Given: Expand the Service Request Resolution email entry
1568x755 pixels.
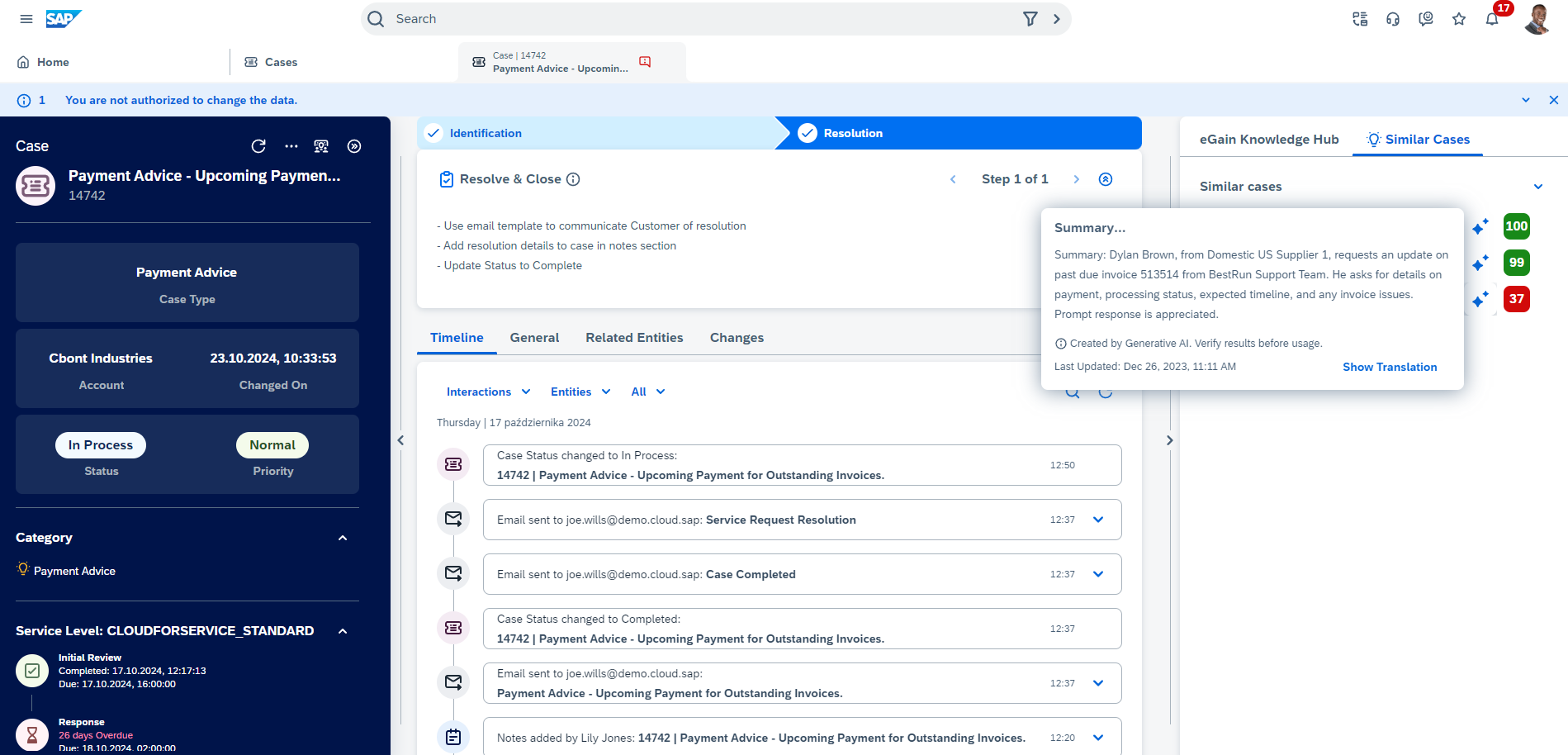Looking at the screenshot, I should (x=1098, y=520).
